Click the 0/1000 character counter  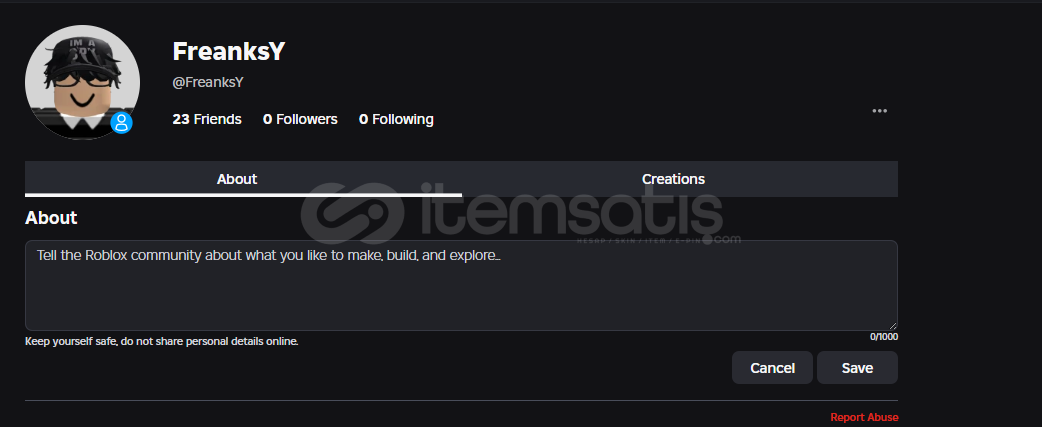[x=884, y=337]
